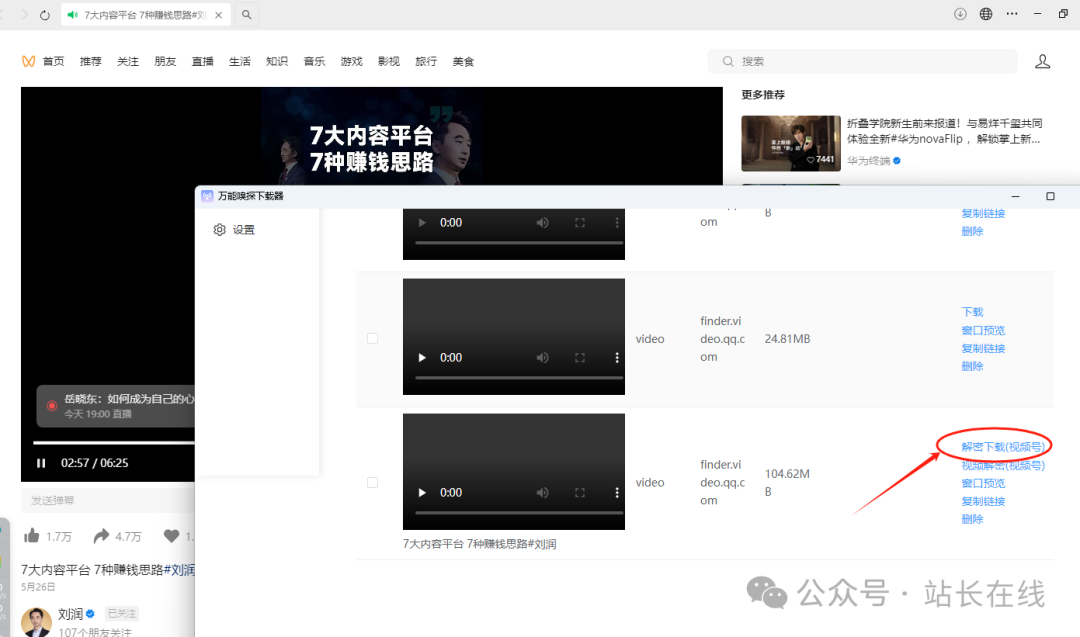This screenshot has width=1080, height=637.
Task: Click the 104.62MB preview seek bar
Action: coord(519,512)
